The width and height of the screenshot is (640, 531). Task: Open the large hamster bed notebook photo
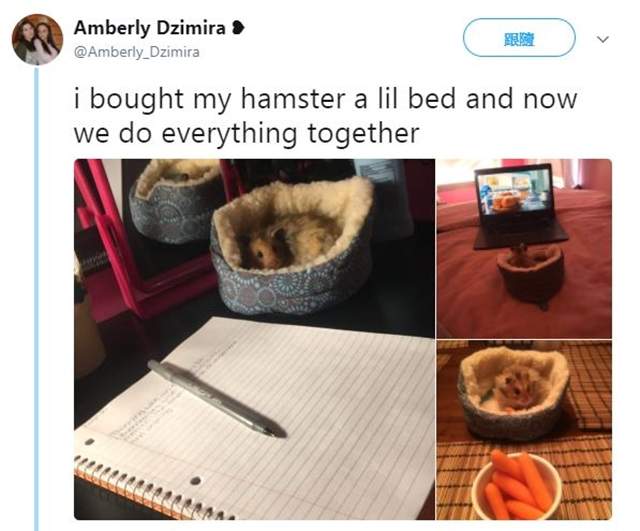tap(254, 339)
